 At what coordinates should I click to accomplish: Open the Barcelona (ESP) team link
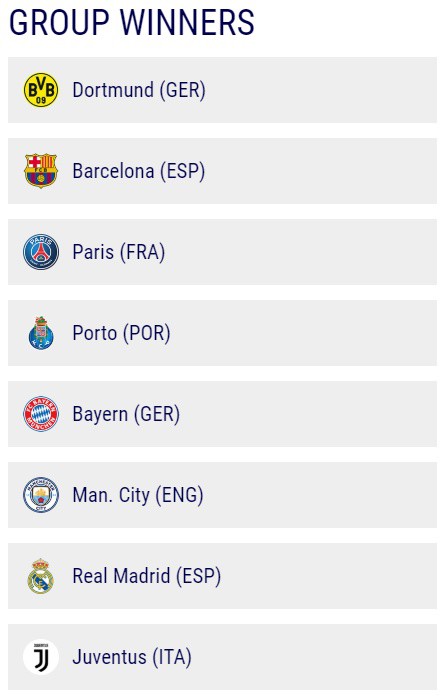139,171
